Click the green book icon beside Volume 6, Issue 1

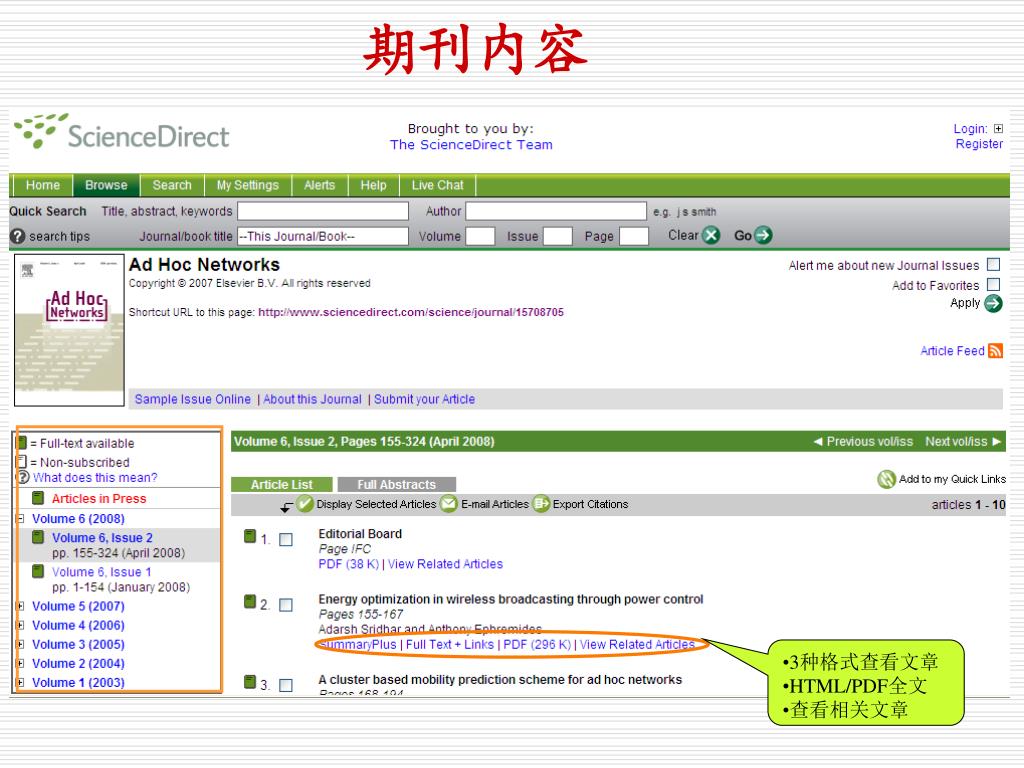(38, 571)
